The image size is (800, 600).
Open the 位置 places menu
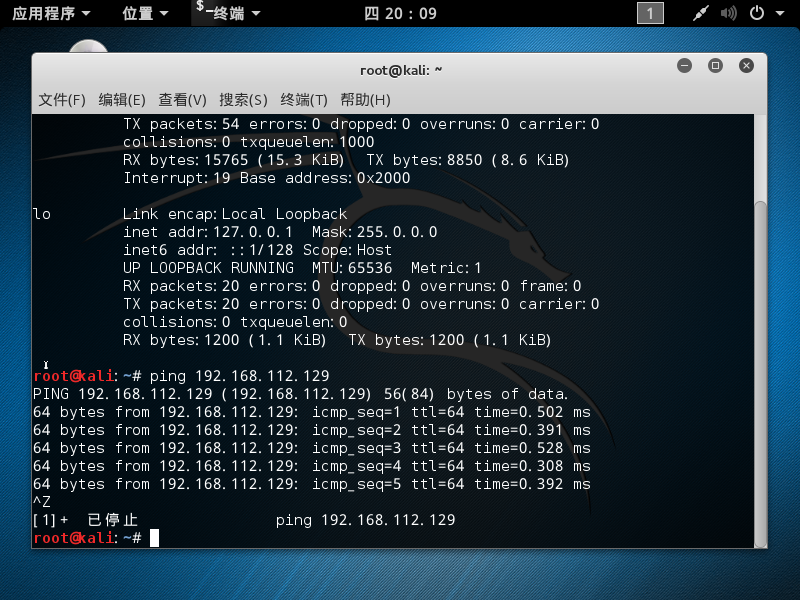click(145, 13)
